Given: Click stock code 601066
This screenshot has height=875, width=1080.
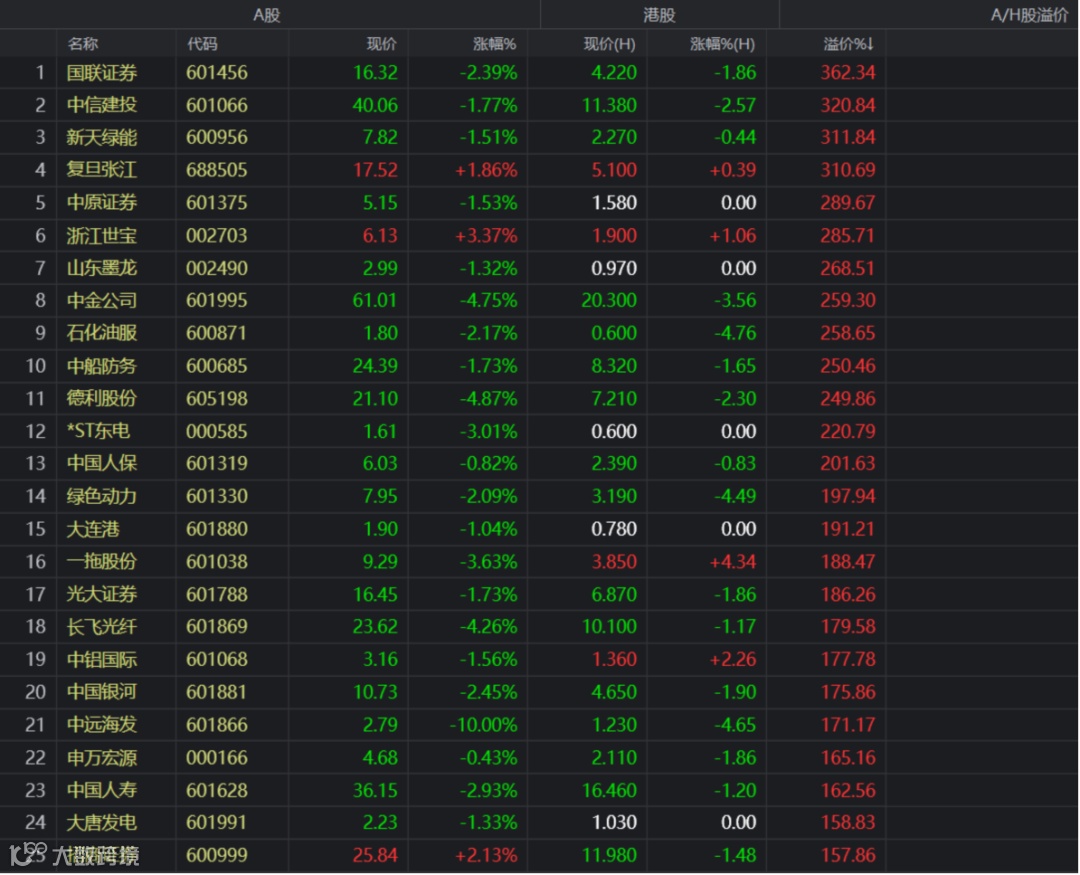Looking at the screenshot, I should (x=216, y=105).
